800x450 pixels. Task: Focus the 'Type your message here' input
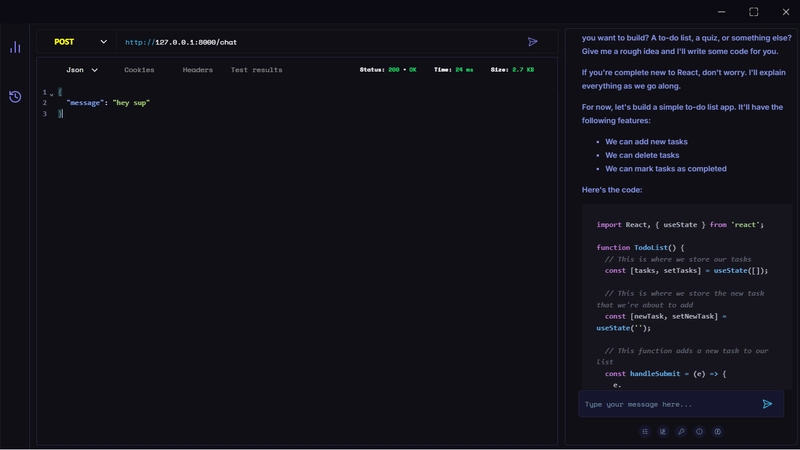point(668,404)
